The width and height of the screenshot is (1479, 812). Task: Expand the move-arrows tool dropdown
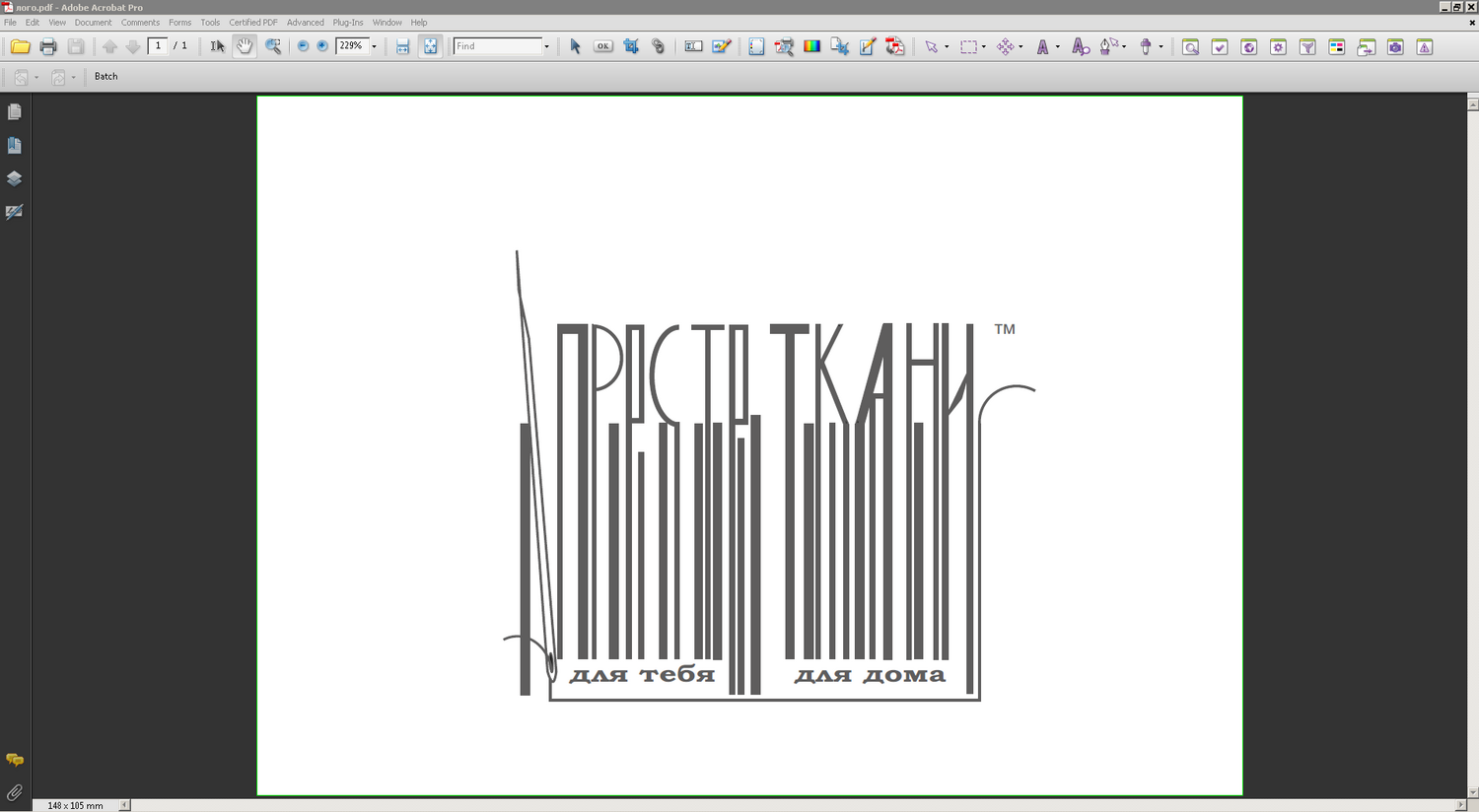(x=1021, y=46)
